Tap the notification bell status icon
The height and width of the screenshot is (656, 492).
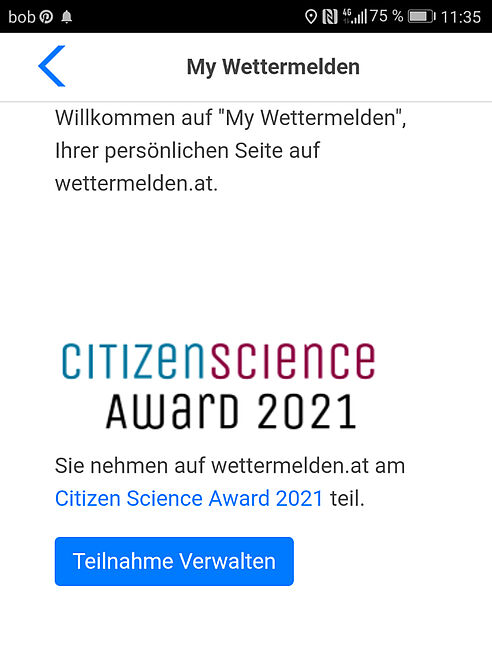pyautogui.click(x=67, y=17)
